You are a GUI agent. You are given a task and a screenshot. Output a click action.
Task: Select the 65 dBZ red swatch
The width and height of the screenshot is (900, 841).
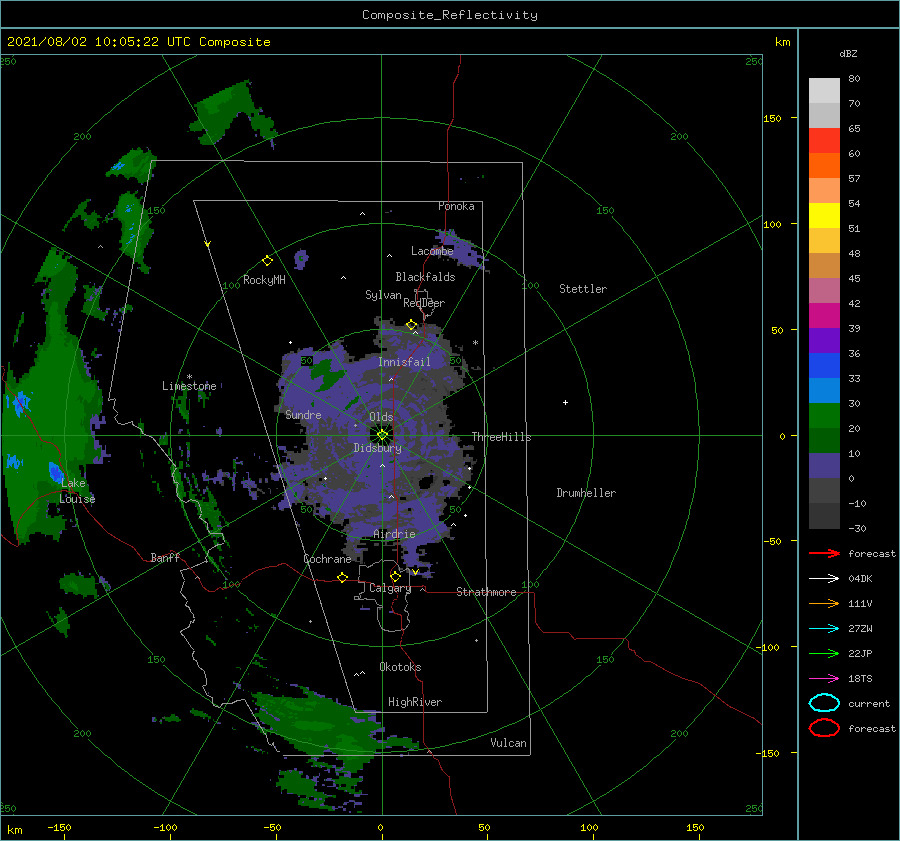824,140
